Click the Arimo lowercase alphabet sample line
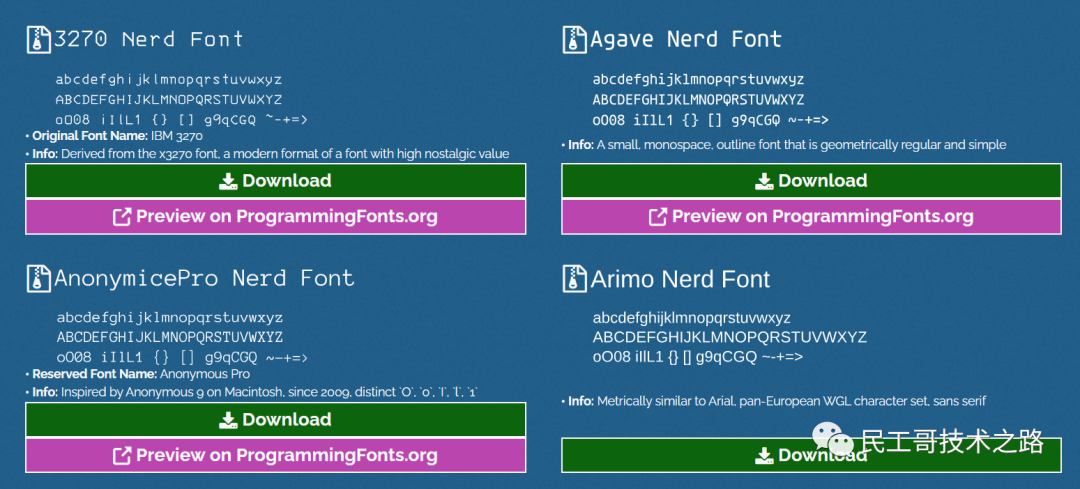The width and height of the screenshot is (1080, 489). point(692,319)
